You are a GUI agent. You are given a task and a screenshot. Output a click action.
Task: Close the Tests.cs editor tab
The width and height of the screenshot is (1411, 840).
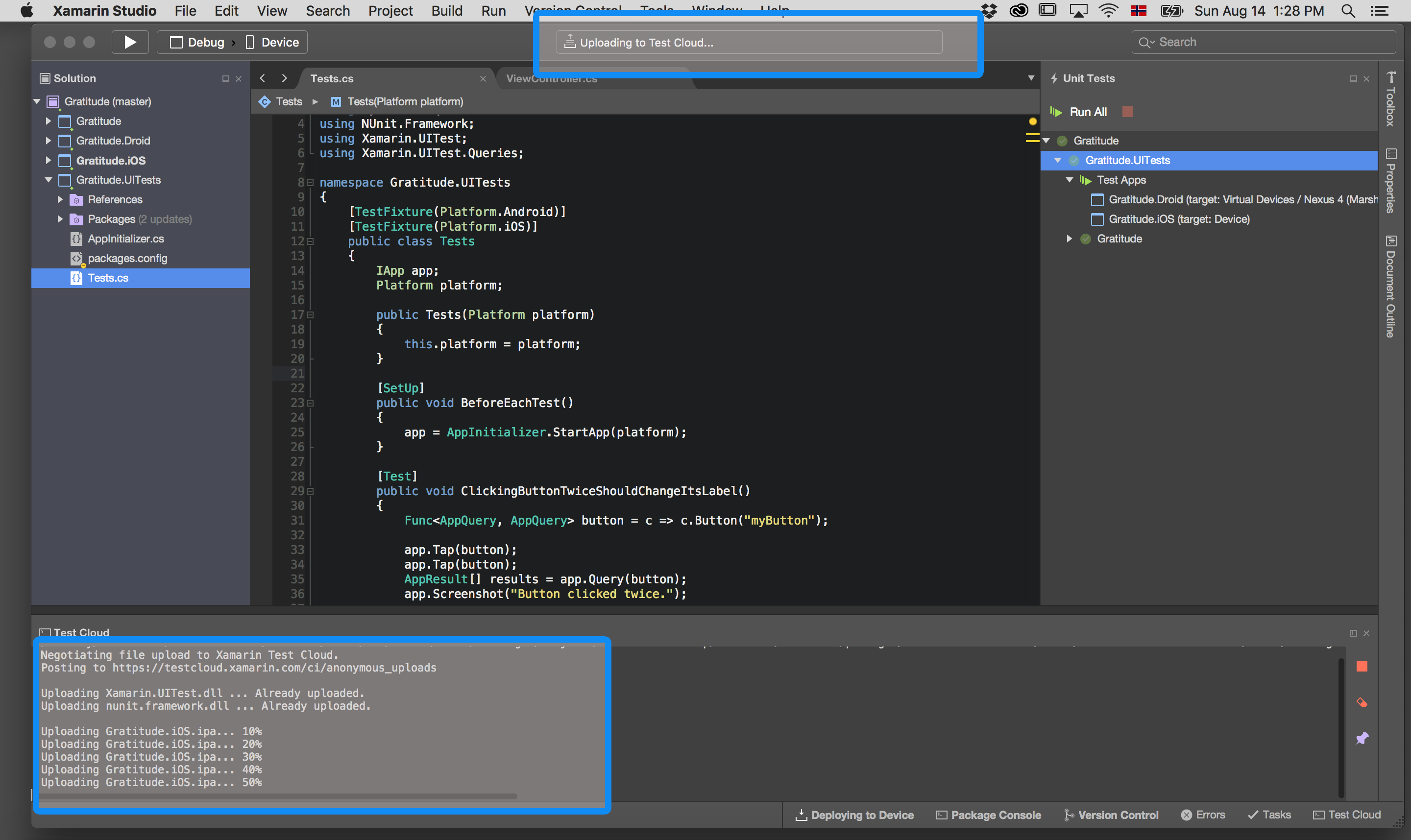point(483,79)
